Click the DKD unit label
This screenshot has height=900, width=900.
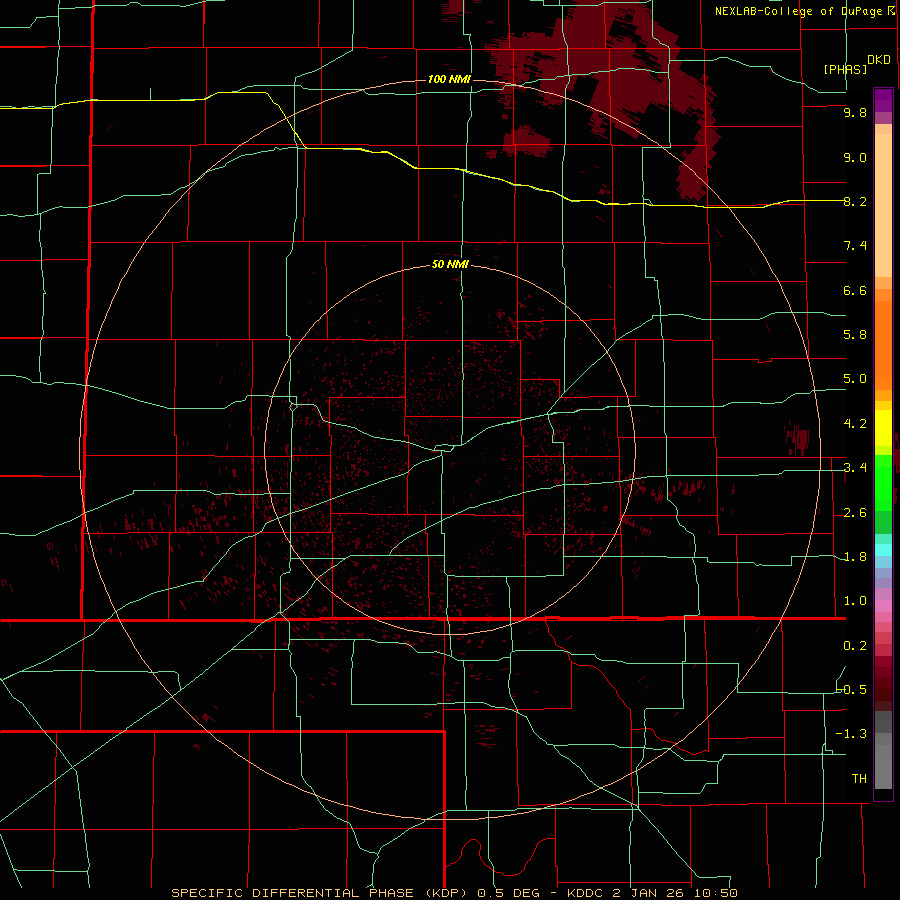878,60
